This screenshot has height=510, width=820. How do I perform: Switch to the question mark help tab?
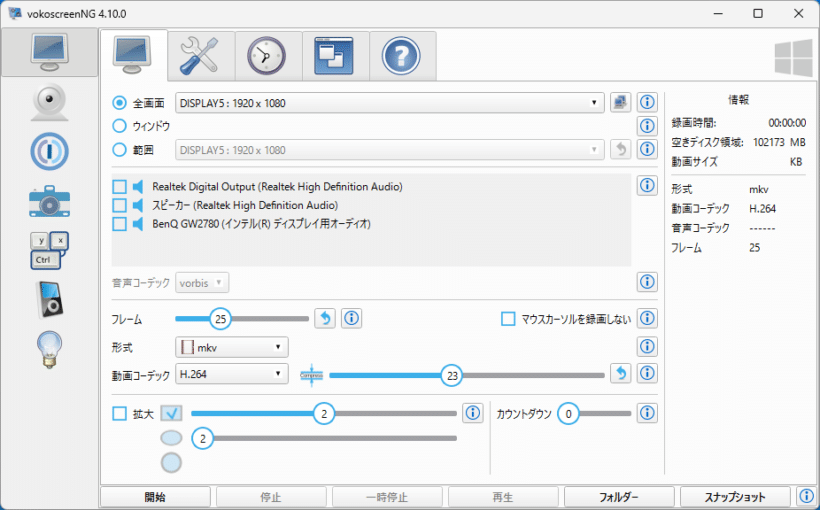[402, 55]
